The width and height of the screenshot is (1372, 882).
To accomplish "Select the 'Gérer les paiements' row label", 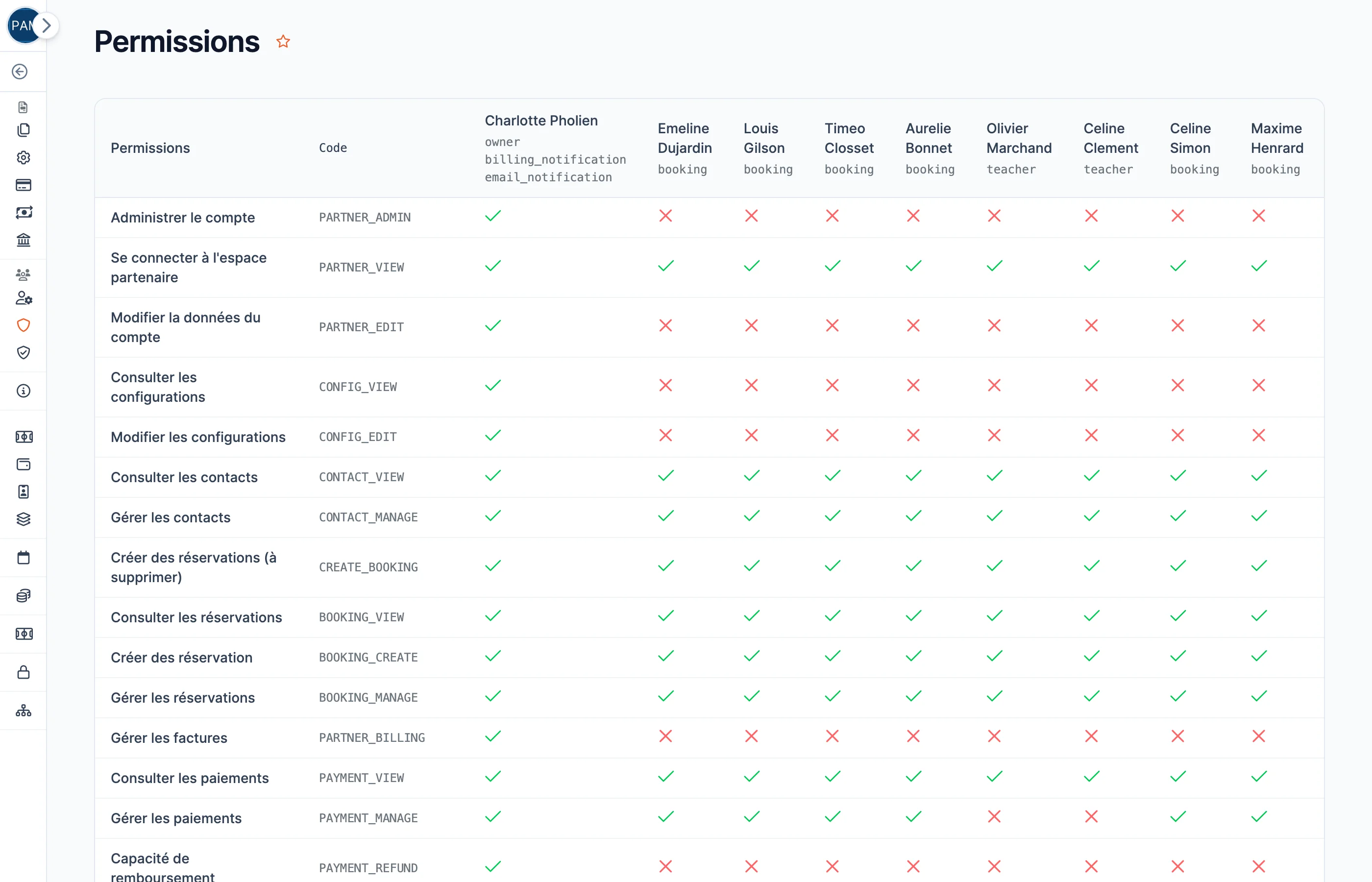I will point(176,818).
